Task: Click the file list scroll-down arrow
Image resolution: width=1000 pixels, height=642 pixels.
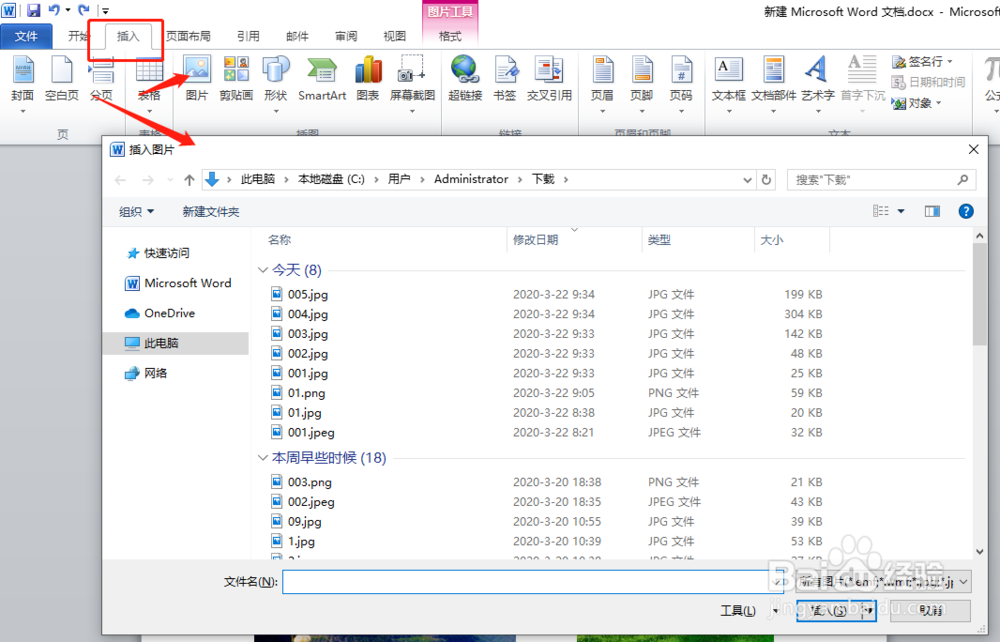Action: coord(980,552)
